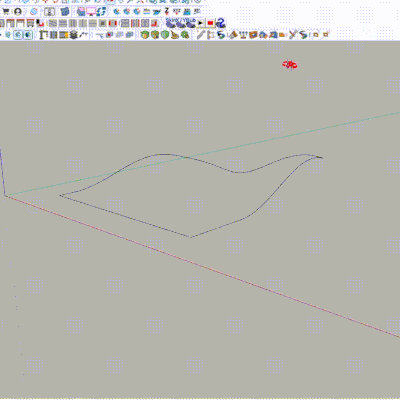400x400 pixels.
Task: Click the black play arrow button
Action: (x=201, y=23)
